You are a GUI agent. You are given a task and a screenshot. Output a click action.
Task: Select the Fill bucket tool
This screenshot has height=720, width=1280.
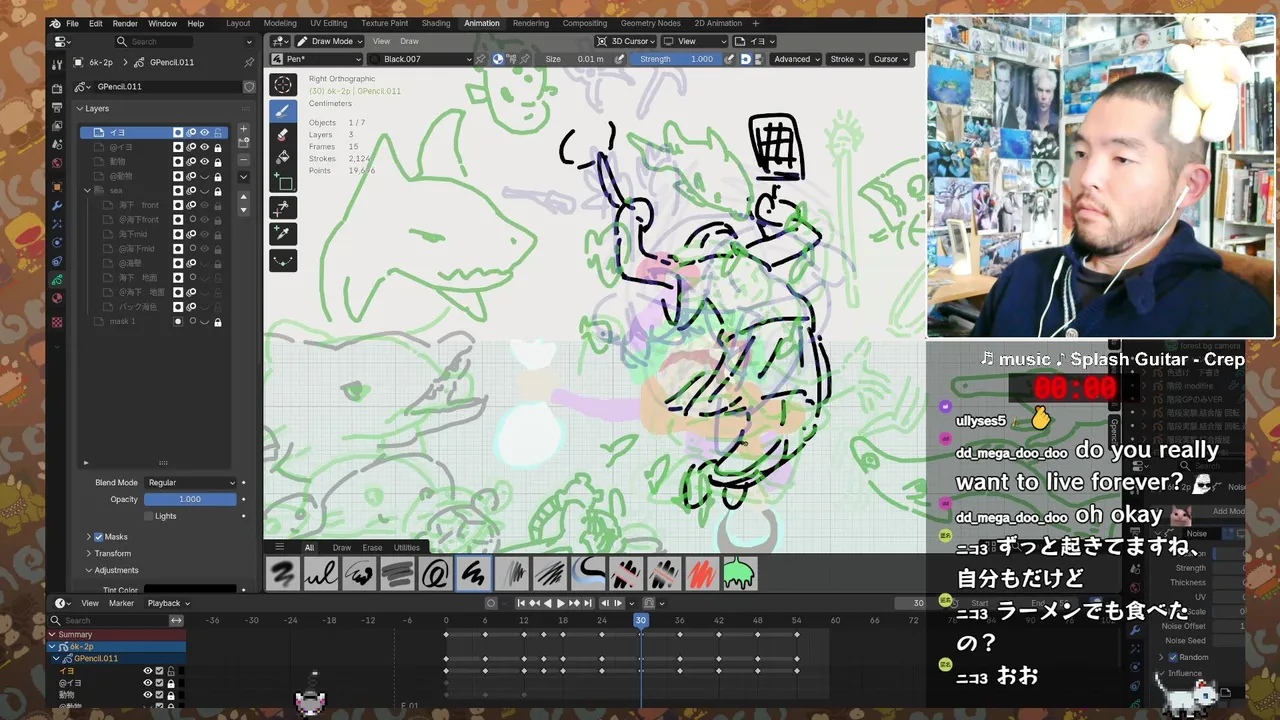coord(283,158)
